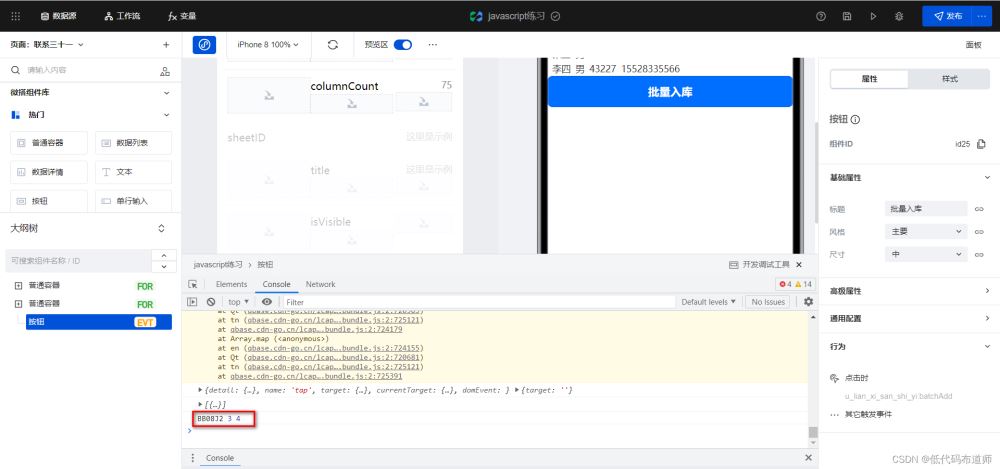Viewport: 1000px width, 469px height.
Task: Clear the console with the ban icon
Action: click(x=211, y=302)
